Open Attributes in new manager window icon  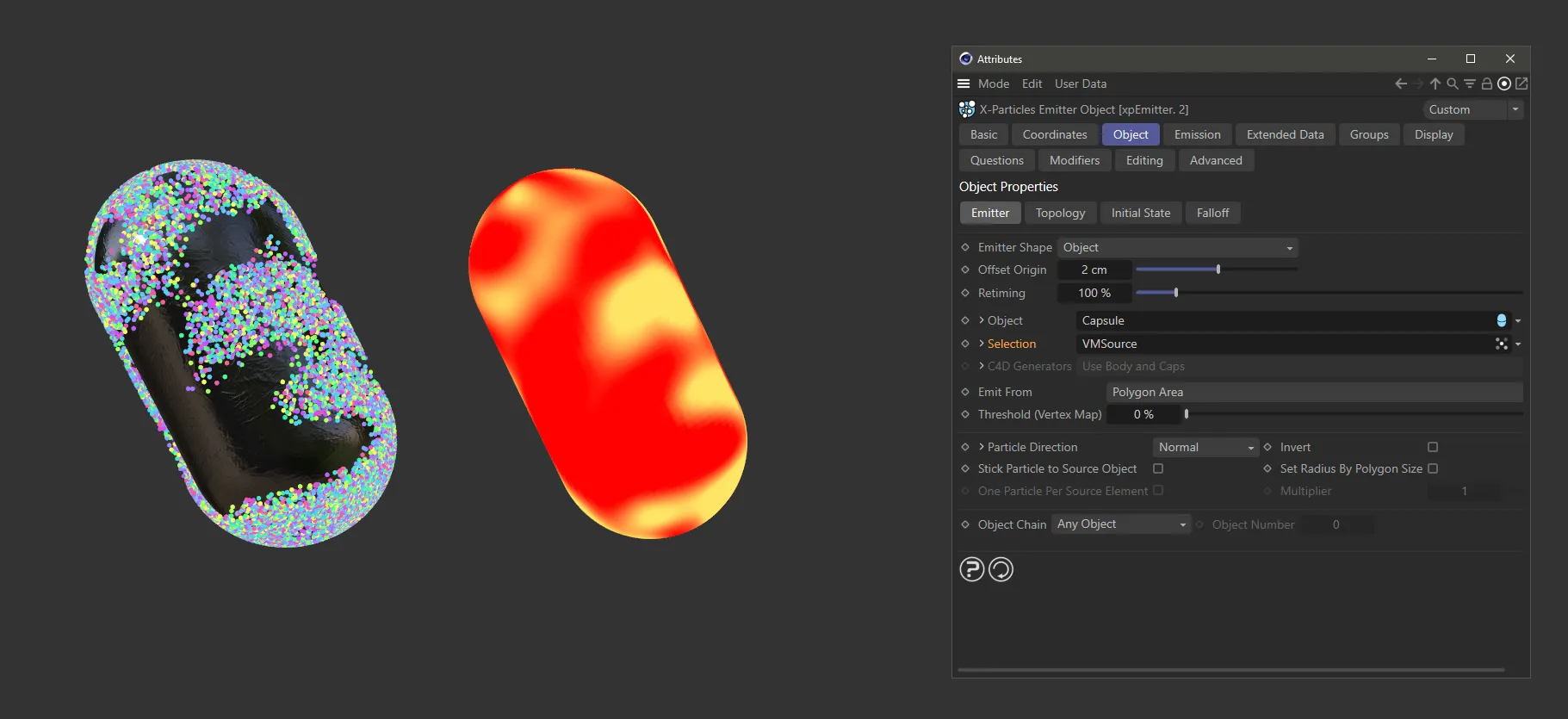(x=1522, y=84)
